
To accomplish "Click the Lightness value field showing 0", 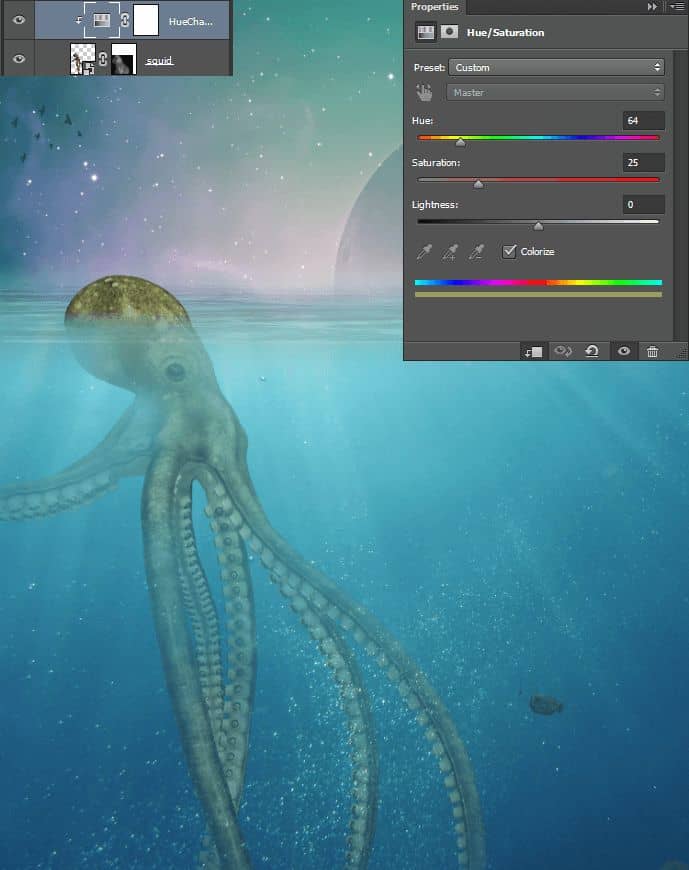I will point(644,204).
